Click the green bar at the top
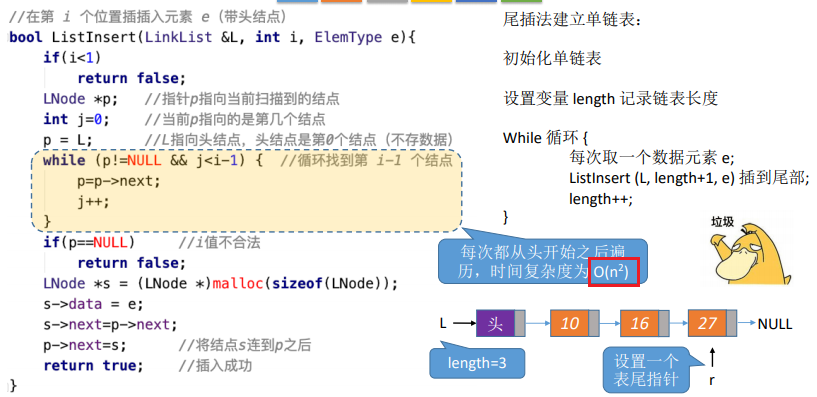 tap(521, 2)
